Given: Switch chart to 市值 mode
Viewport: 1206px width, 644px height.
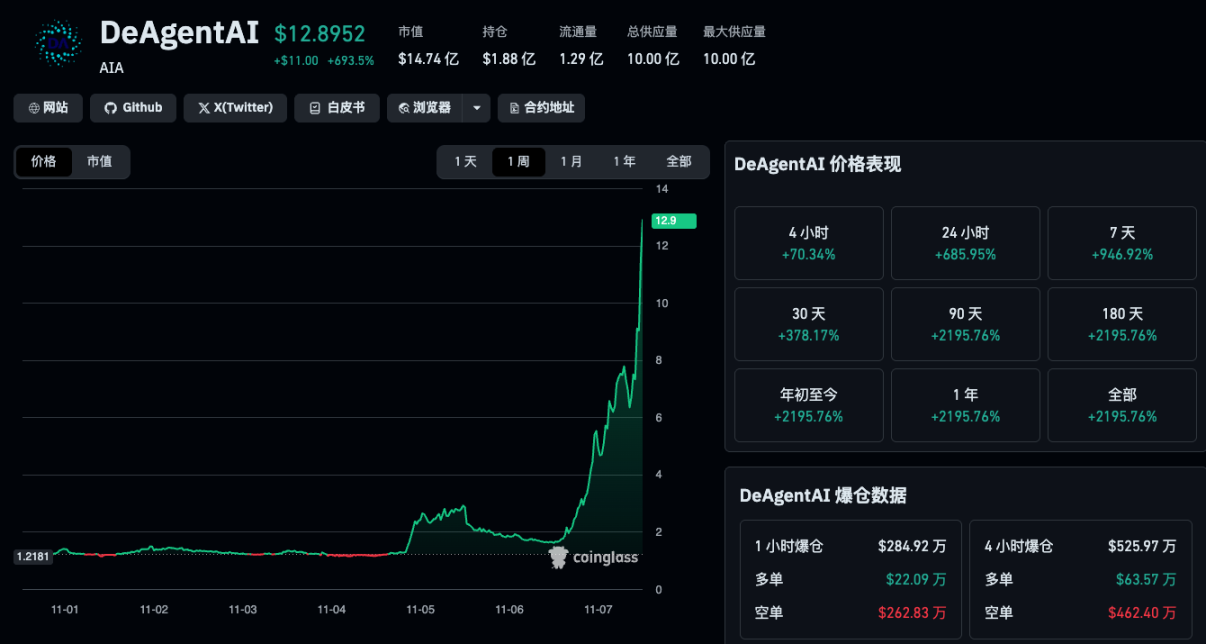Looking at the screenshot, I should [100, 161].
